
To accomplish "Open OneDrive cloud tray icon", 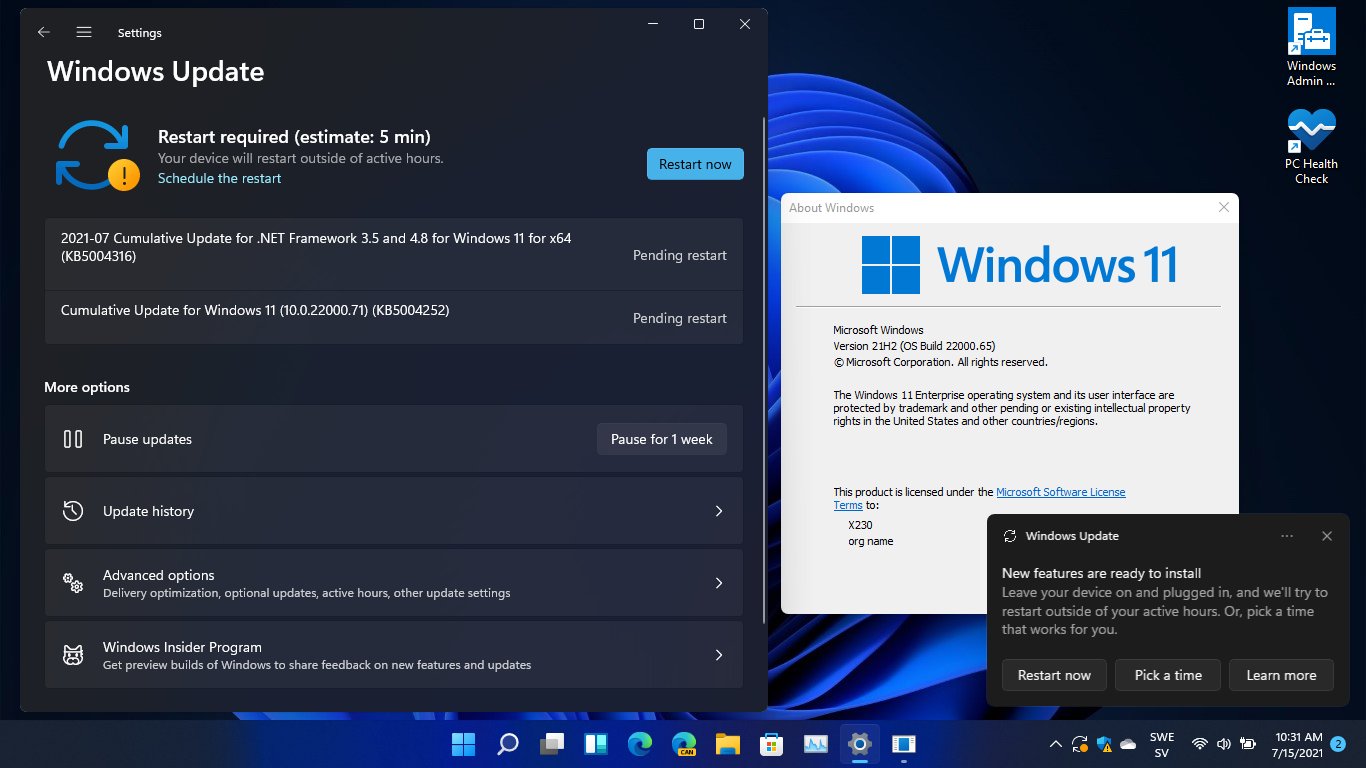I will coord(1129,744).
